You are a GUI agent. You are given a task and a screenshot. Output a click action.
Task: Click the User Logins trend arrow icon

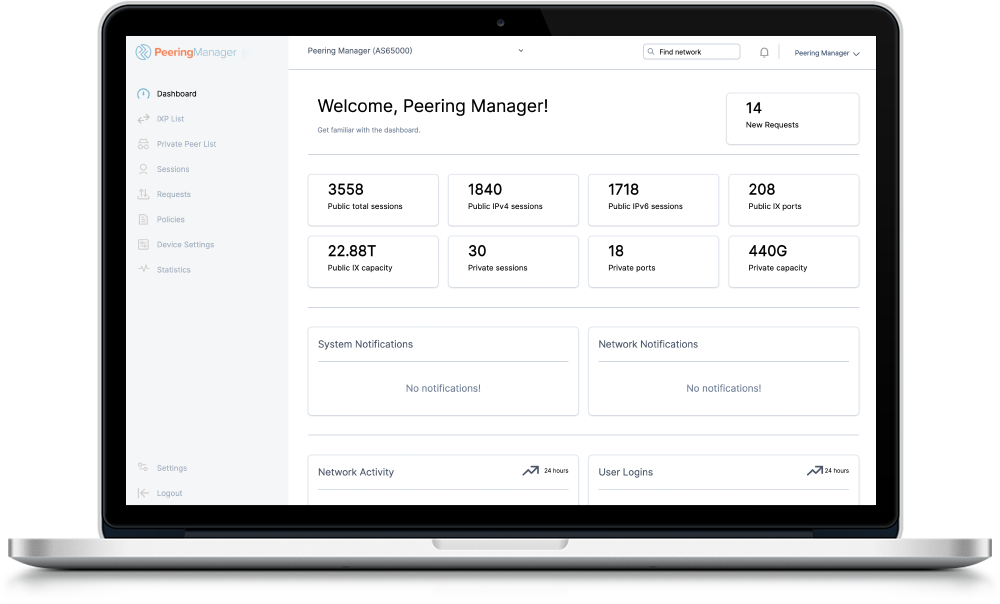[x=813, y=469]
